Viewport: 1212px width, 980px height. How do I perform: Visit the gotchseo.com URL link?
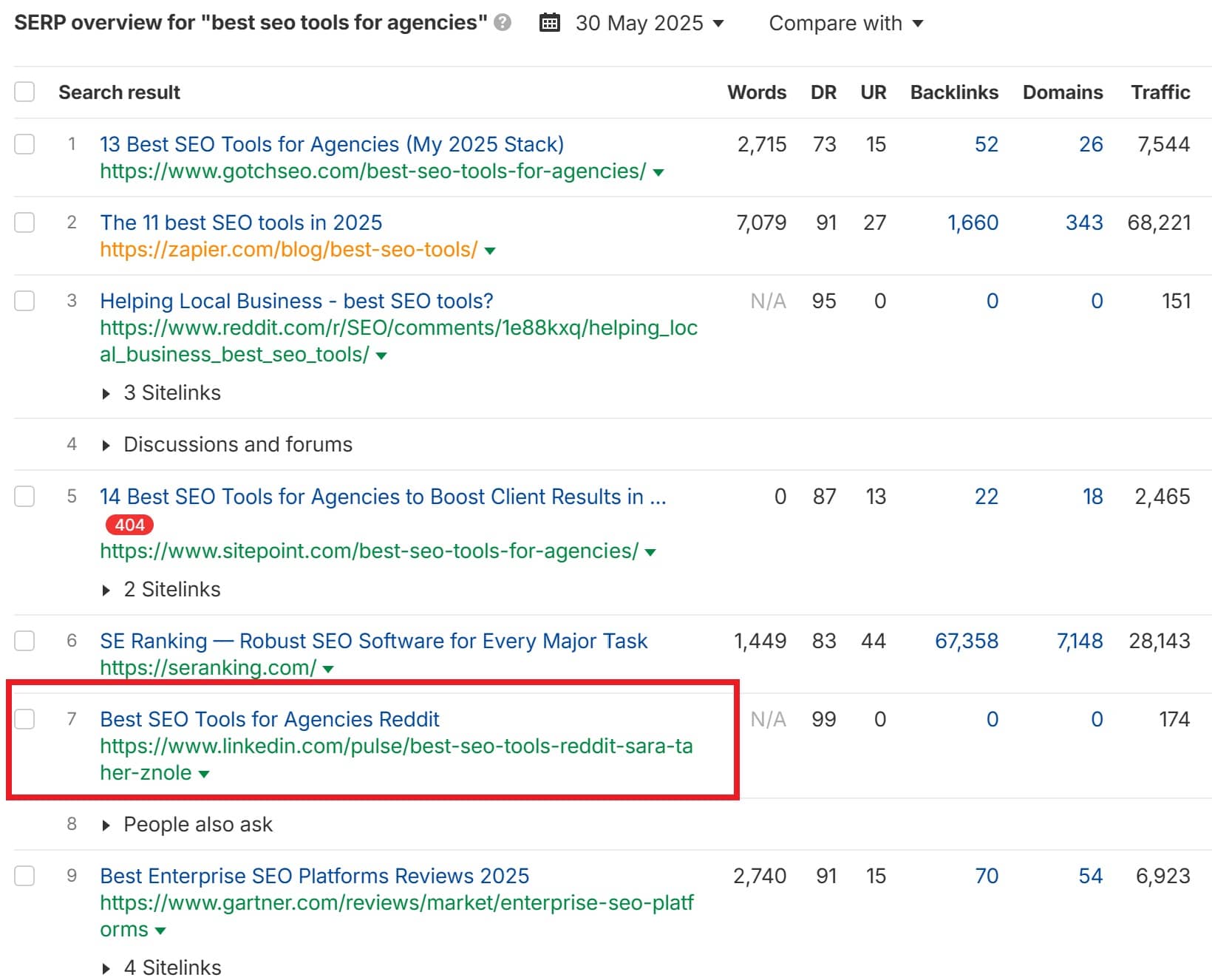tap(373, 171)
